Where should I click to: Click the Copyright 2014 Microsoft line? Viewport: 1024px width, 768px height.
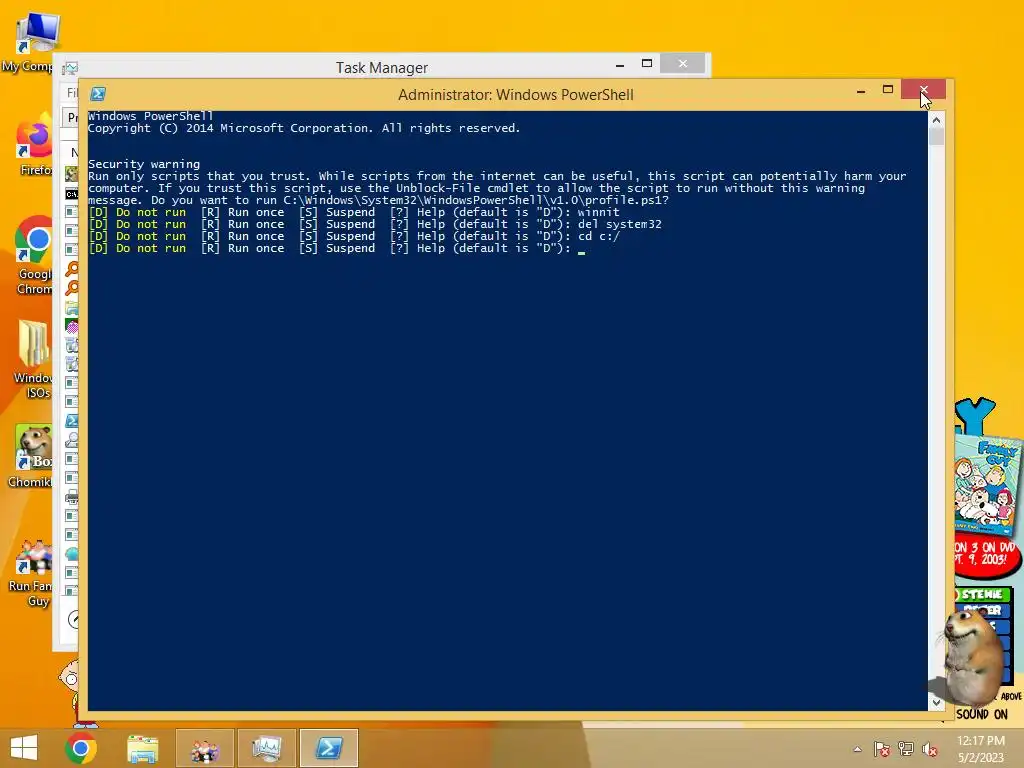(x=304, y=128)
